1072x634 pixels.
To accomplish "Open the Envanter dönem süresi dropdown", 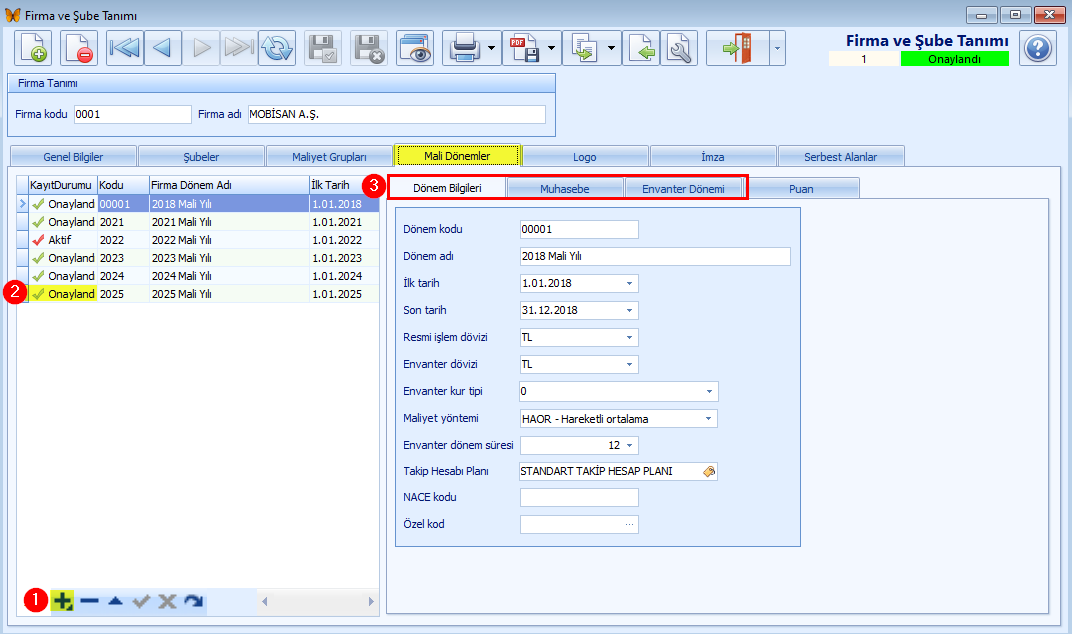I will click(x=630, y=445).
